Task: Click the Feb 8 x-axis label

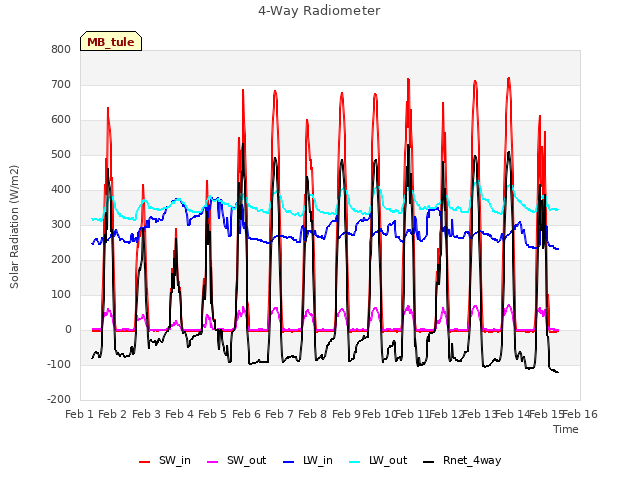Action: [x=312, y=414]
